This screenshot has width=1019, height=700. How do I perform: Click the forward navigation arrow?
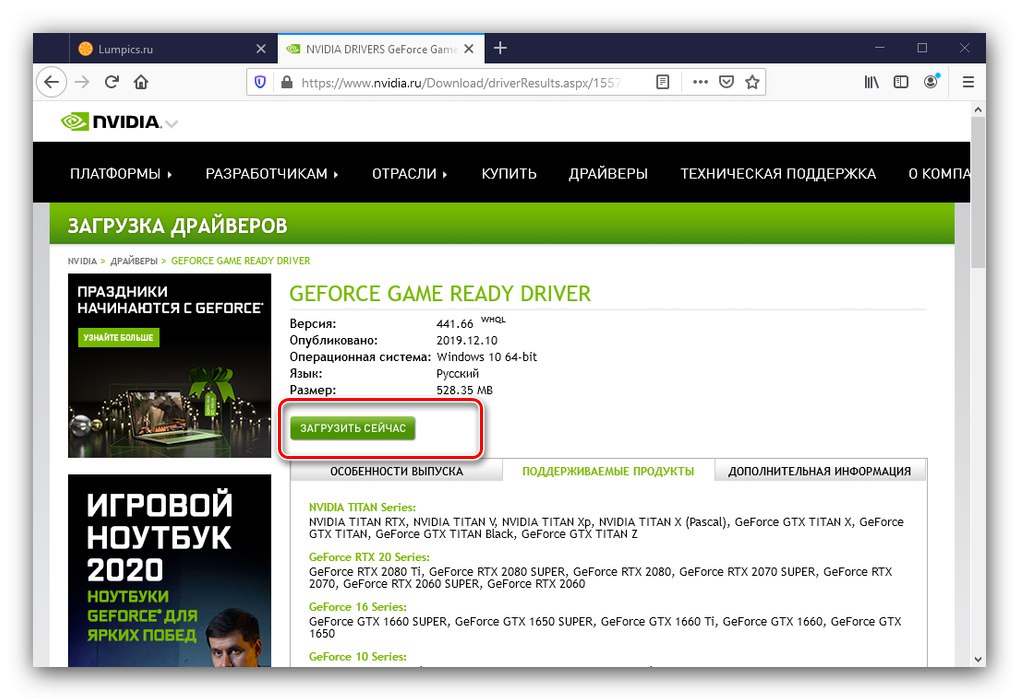(x=83, y=83)
